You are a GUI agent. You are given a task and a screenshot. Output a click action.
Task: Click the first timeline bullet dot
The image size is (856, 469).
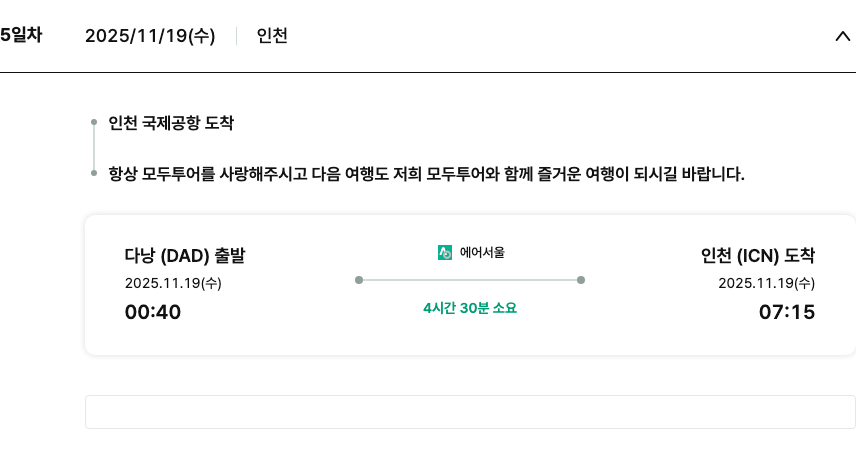click(94, 124)
